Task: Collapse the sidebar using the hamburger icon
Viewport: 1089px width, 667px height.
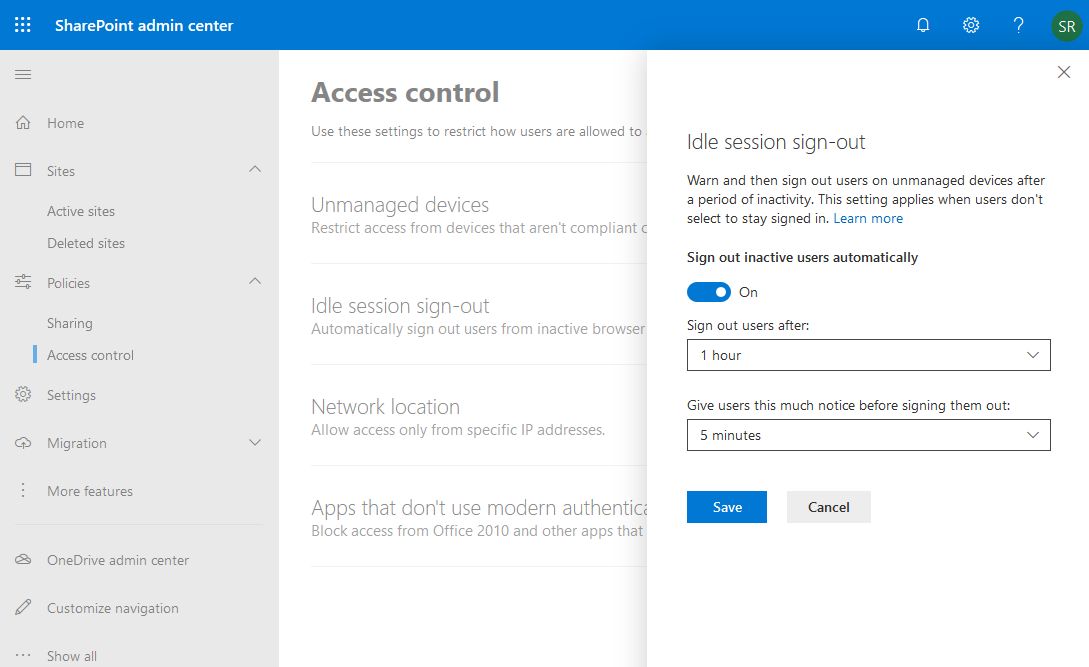Action: point(22,73)
